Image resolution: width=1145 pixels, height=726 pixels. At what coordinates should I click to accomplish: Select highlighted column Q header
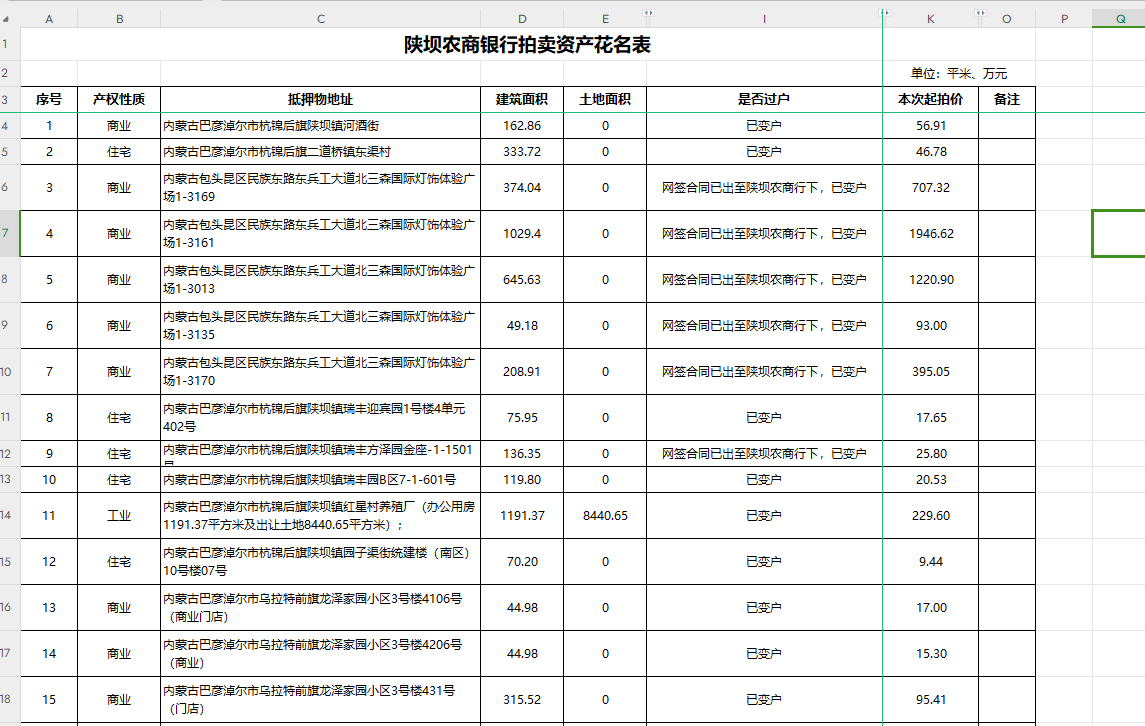click(1119, 19)
